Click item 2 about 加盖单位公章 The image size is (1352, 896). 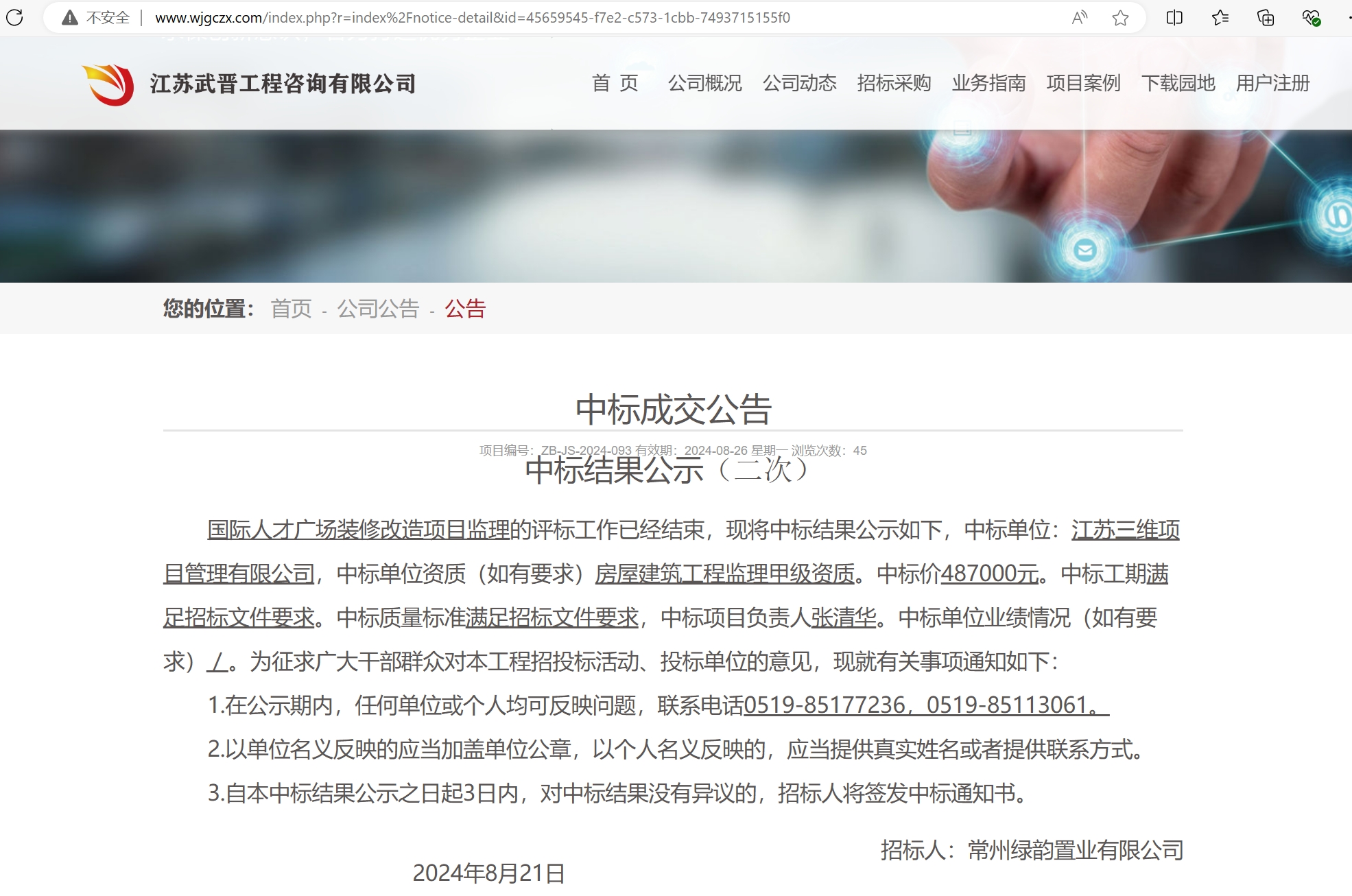point(676,749)
